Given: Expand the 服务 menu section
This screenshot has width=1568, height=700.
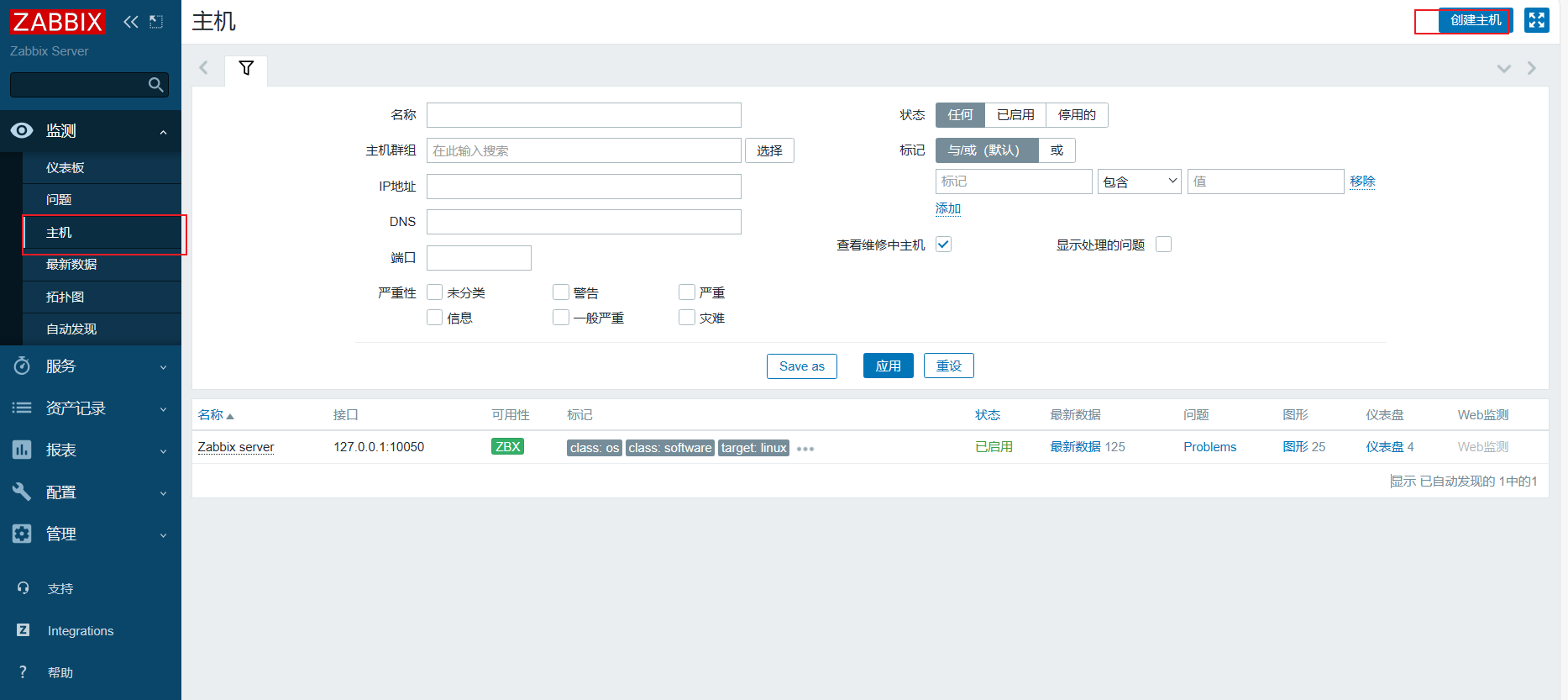Looking at the screenshot, I should click(91, 366).
